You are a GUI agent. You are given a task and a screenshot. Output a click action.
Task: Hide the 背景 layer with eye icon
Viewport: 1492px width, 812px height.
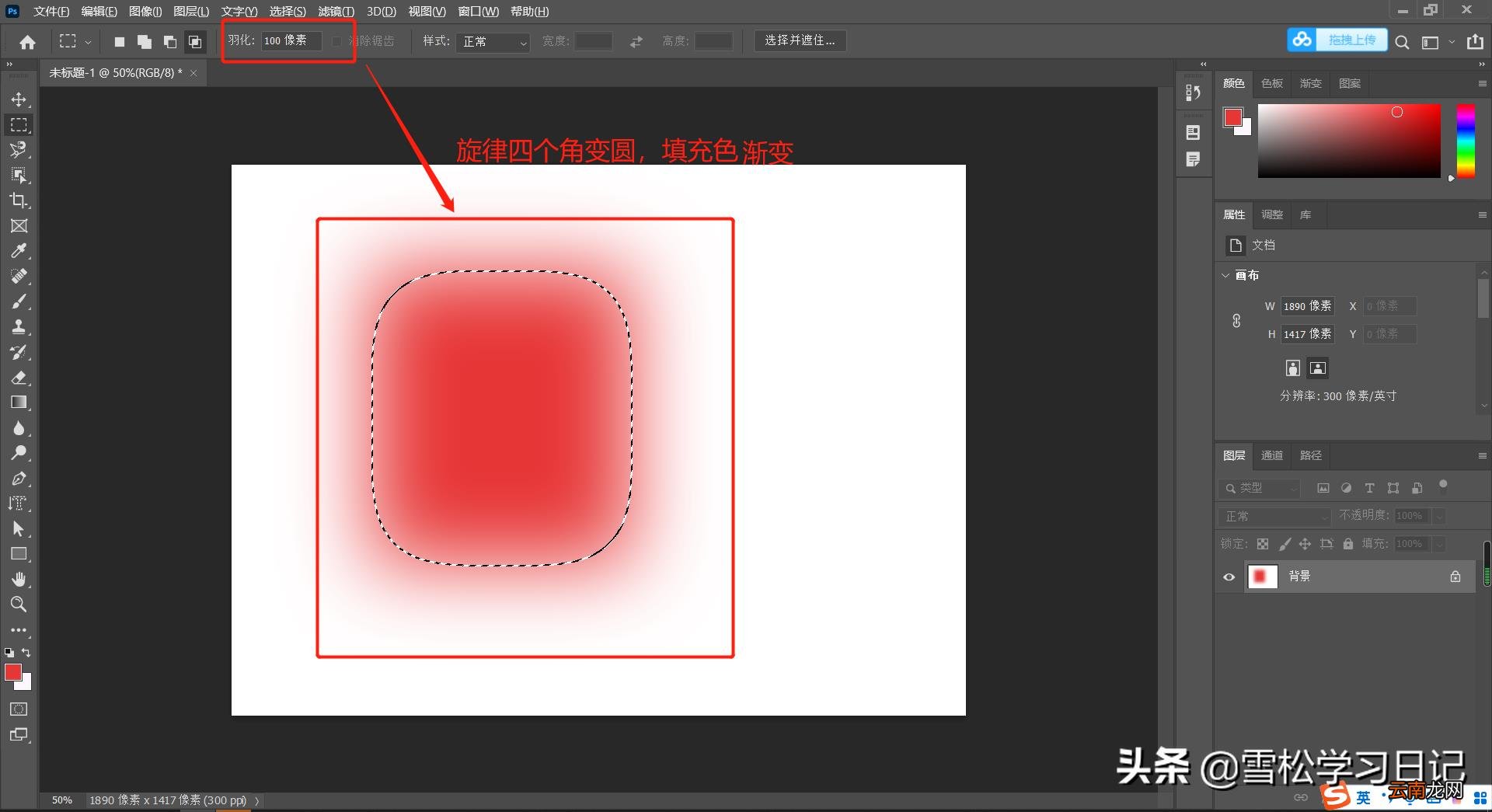pos(1229,577)
